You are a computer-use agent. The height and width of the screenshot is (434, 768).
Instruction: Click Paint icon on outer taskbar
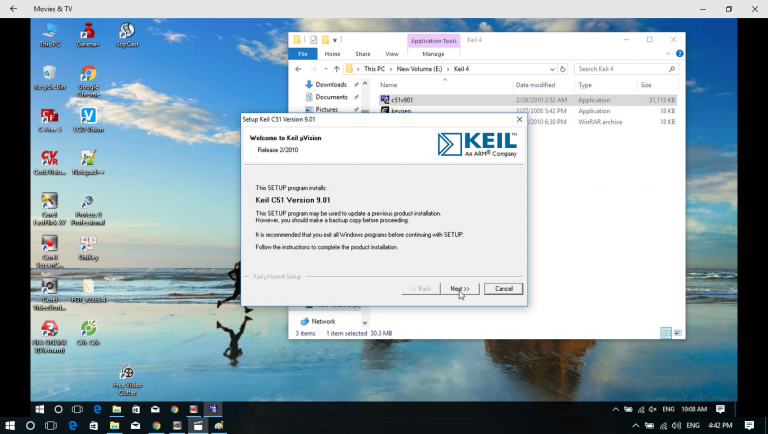(x=218, y=426)
